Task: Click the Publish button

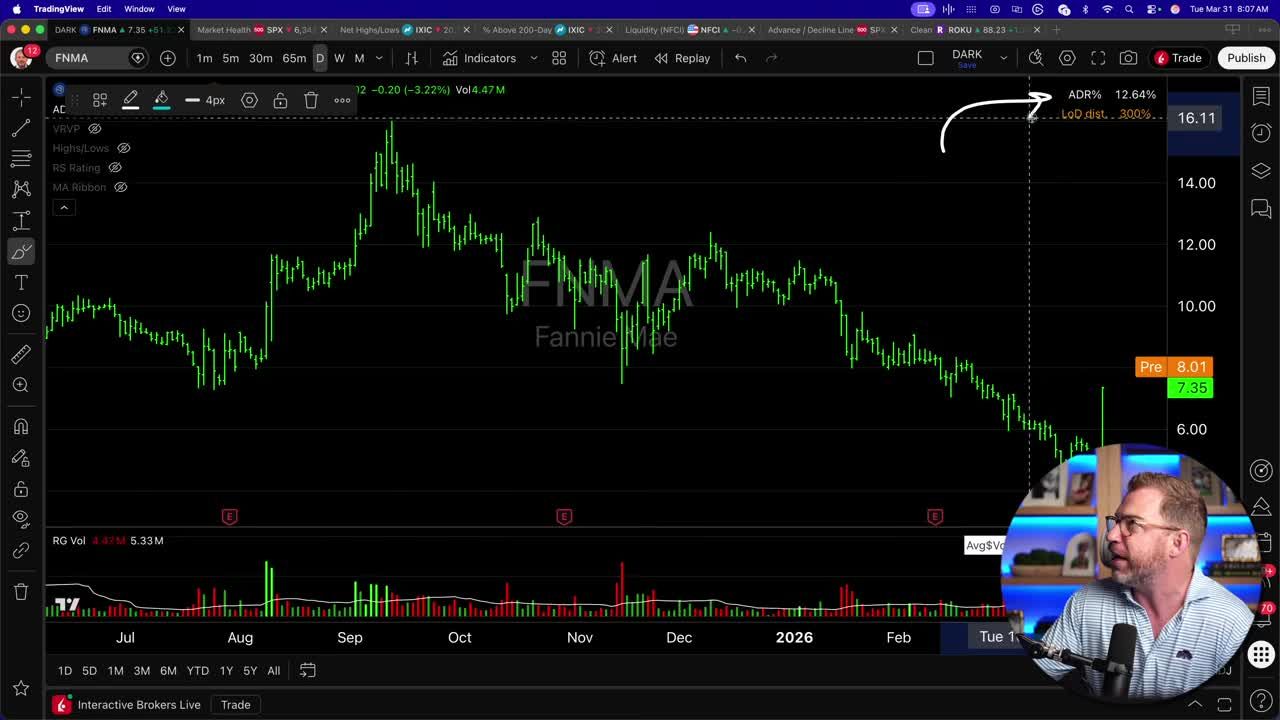Action: pyautogui.click(x=1246, y=57)
